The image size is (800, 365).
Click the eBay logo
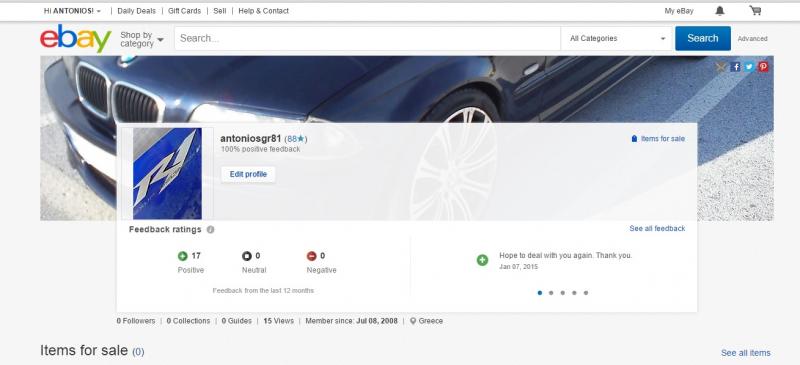[x=76, y=39]
